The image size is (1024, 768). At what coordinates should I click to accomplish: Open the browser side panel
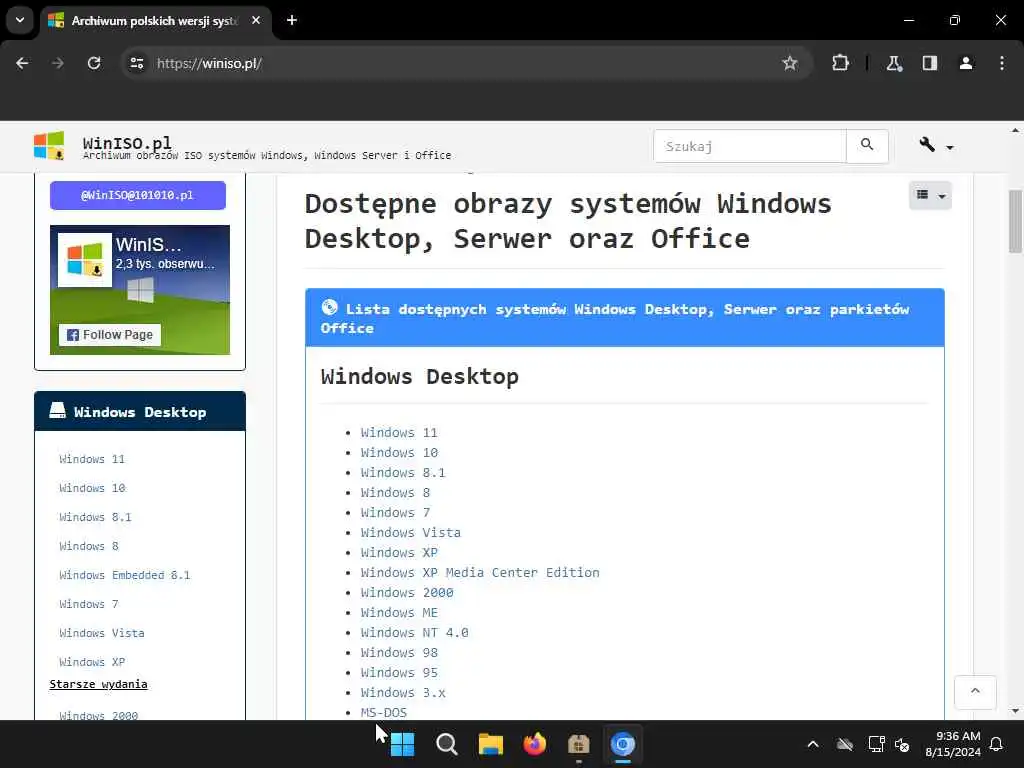click(x=930, y=63)
